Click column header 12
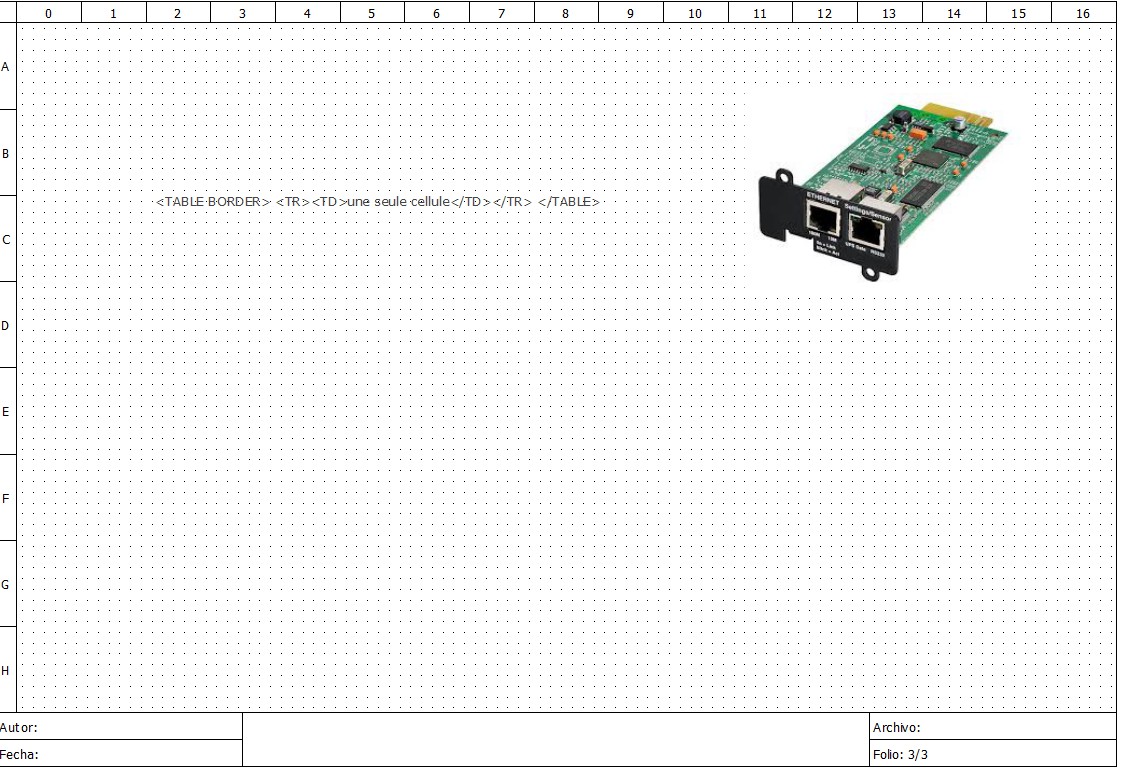Viewport: 1134px width, 777px height. click(824, 13)
